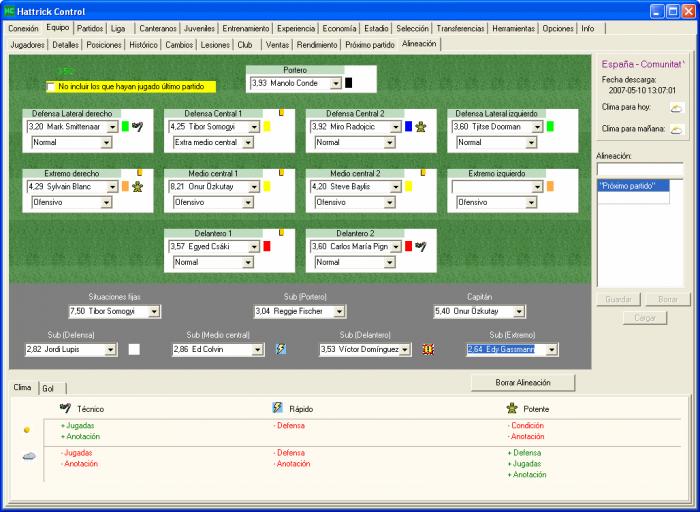This screenshot has width=700, height=512.
Task: Click the yellow card icon above Defensa Central 1
Action: [x=281, y=112]
